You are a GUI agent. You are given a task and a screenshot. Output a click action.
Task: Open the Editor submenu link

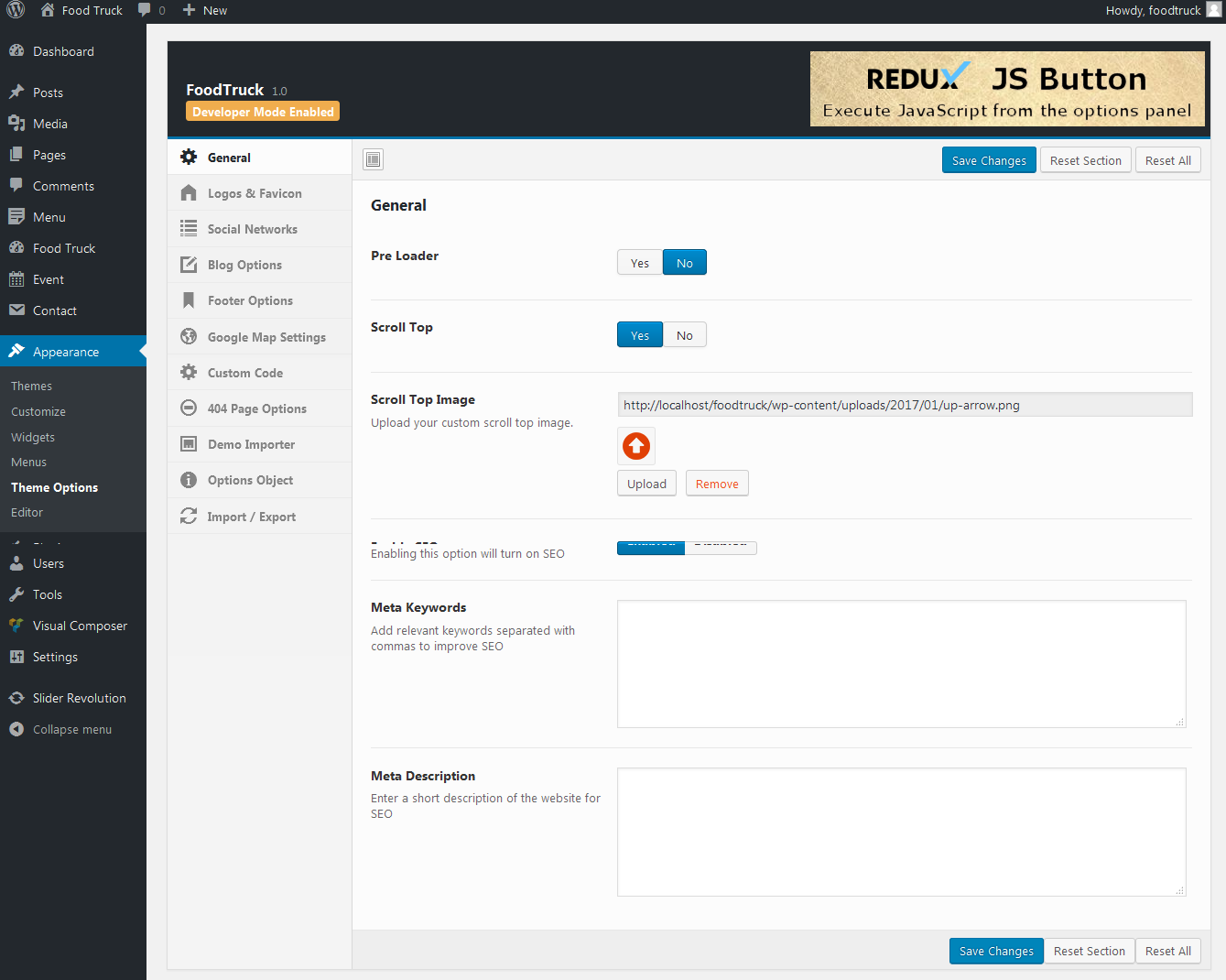[x=27, y=513]
